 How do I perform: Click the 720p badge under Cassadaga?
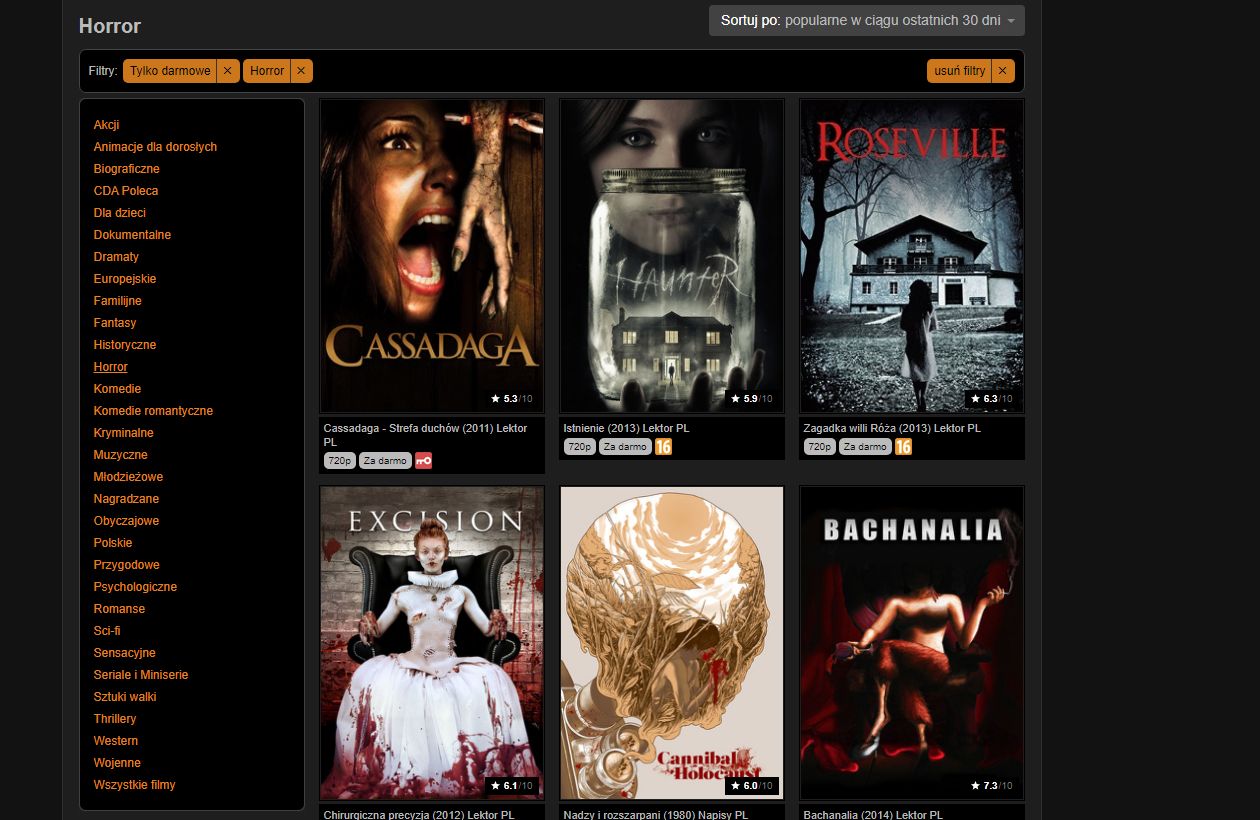[339, 461]
